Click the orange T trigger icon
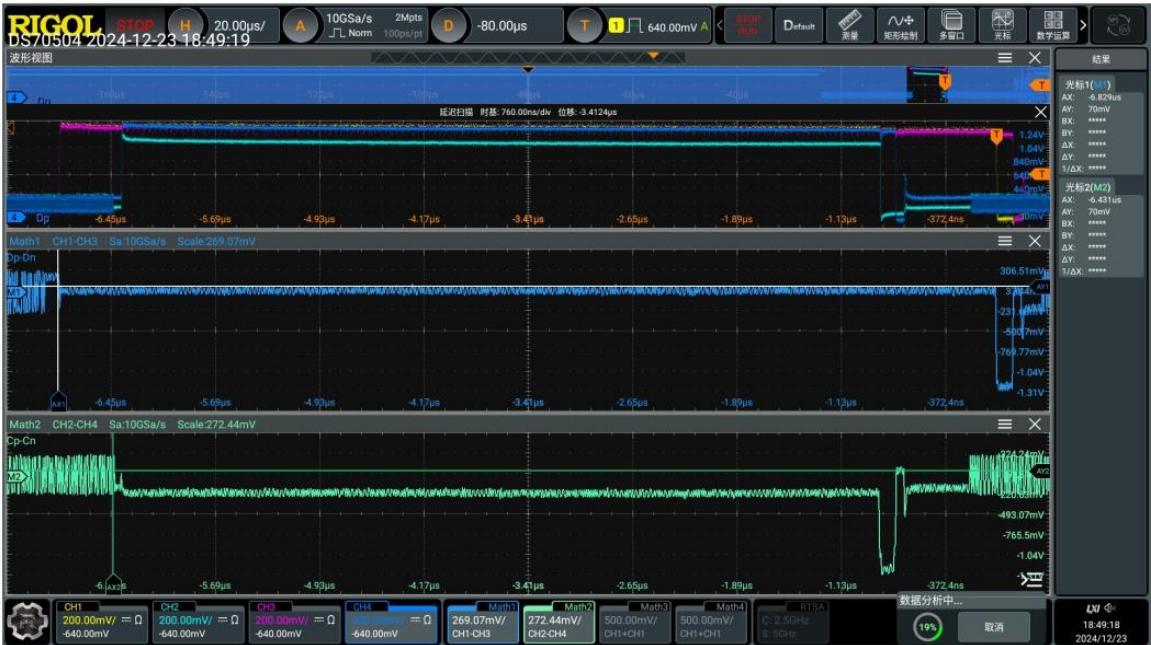This screenshot has height=645, width=1151. 584,26
